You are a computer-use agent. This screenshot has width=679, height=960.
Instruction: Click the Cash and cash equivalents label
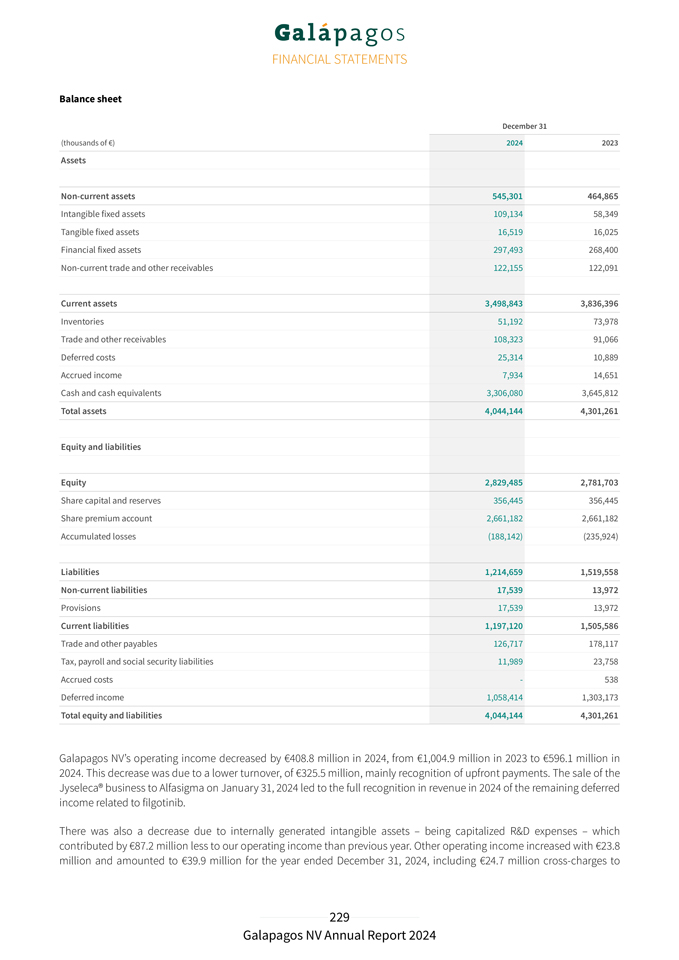point(111,393)
